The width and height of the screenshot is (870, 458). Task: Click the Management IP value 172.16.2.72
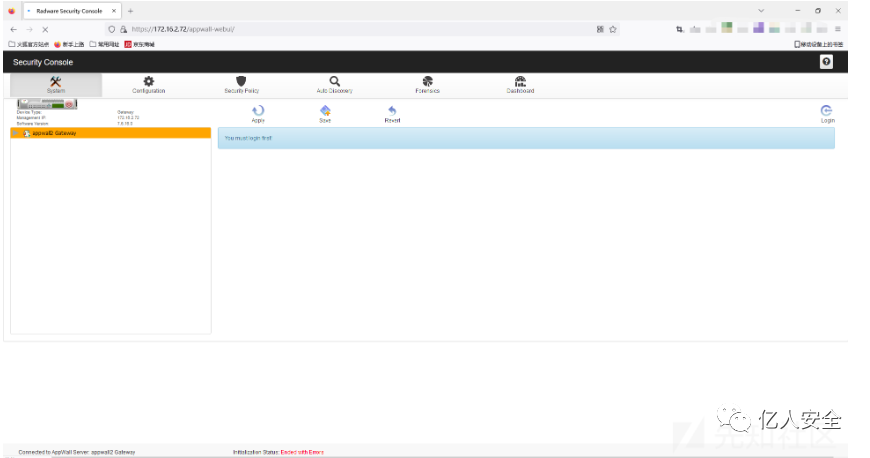[128, 118]
